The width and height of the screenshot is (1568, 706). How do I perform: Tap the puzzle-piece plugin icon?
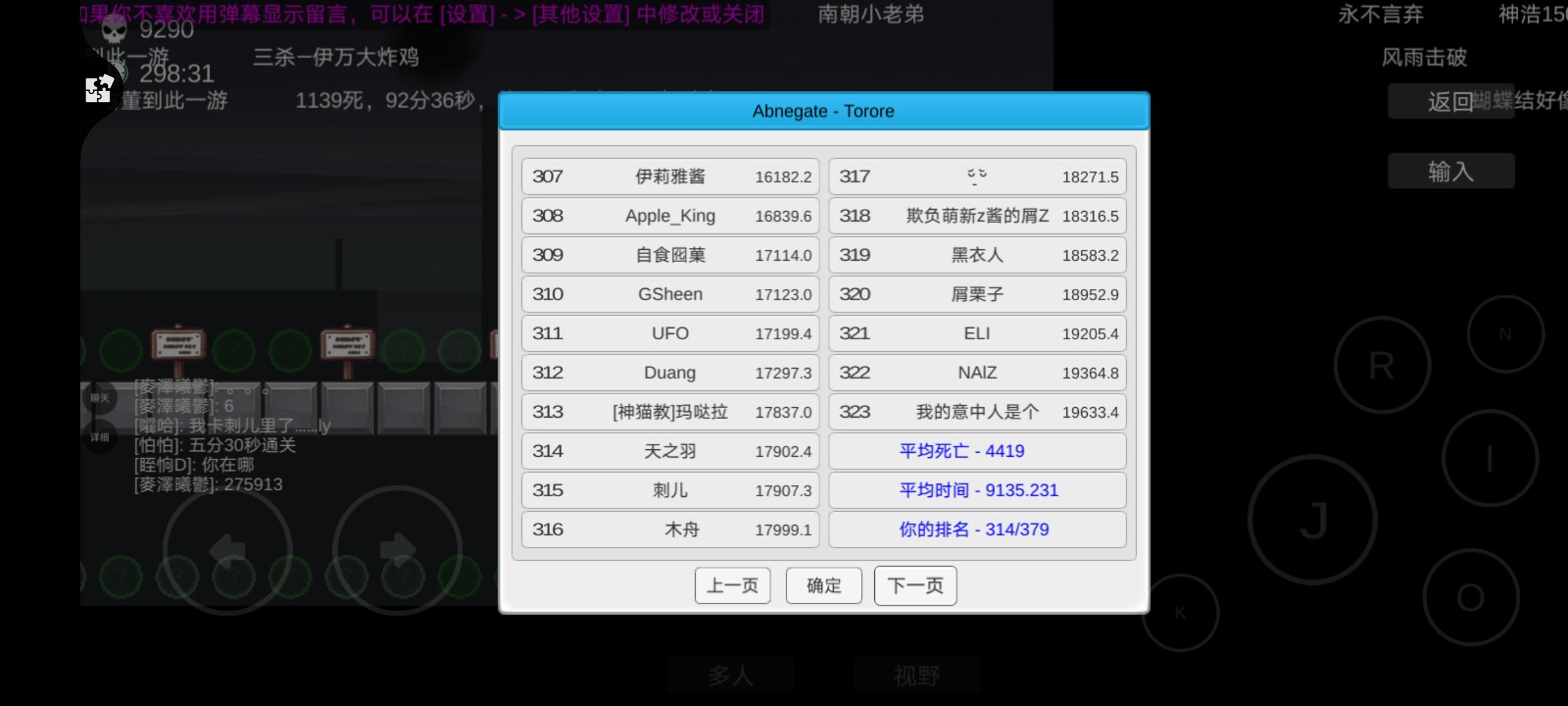click(x=99, y=89)
